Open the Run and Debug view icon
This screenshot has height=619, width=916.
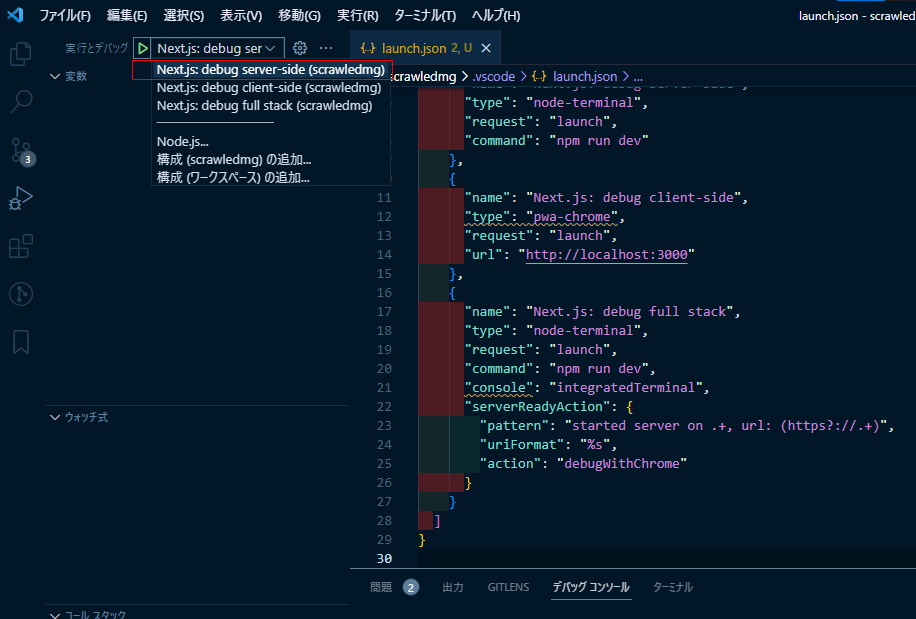(x=21, y=198)
